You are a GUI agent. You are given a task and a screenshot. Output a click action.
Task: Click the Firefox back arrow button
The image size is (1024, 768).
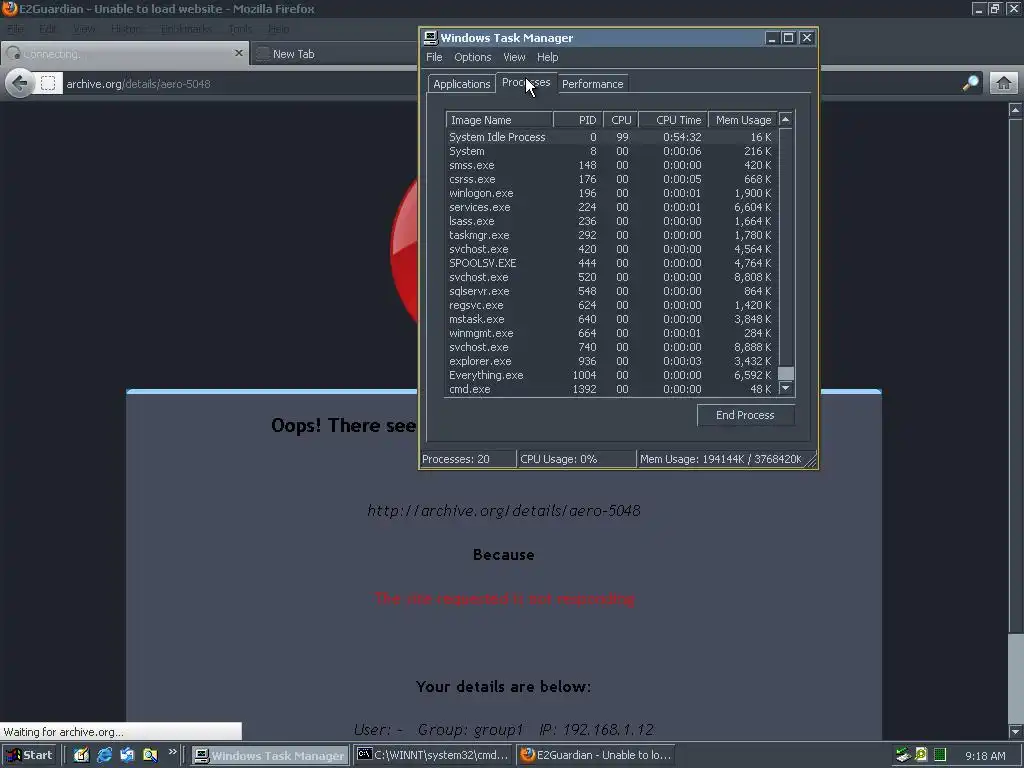click(x=20, y=83)
